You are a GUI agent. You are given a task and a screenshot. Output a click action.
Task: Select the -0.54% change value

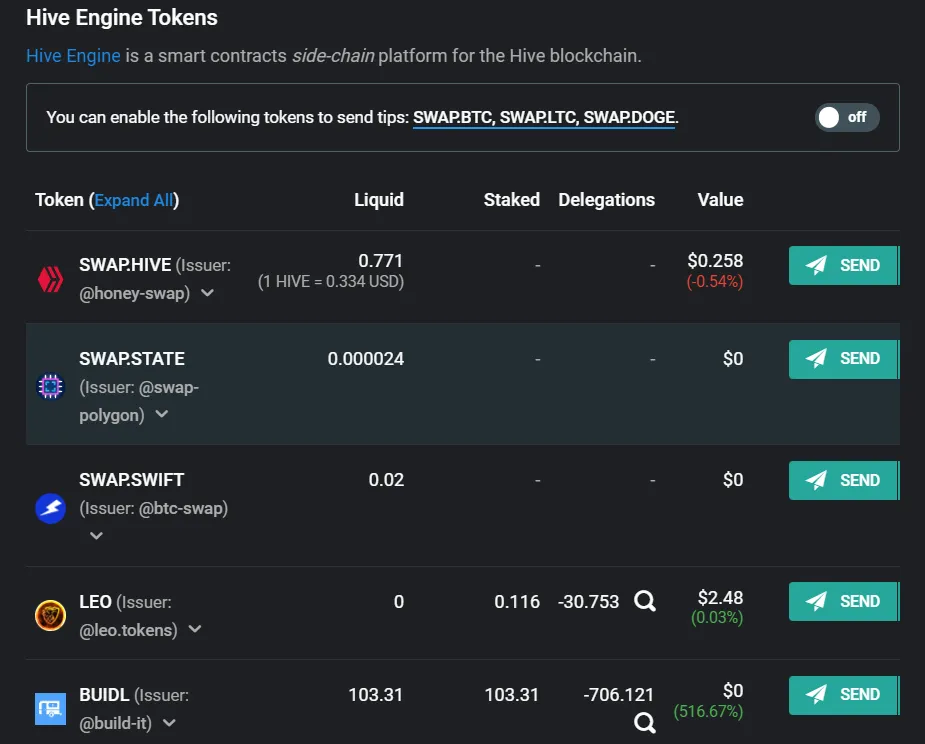(714, 281)
